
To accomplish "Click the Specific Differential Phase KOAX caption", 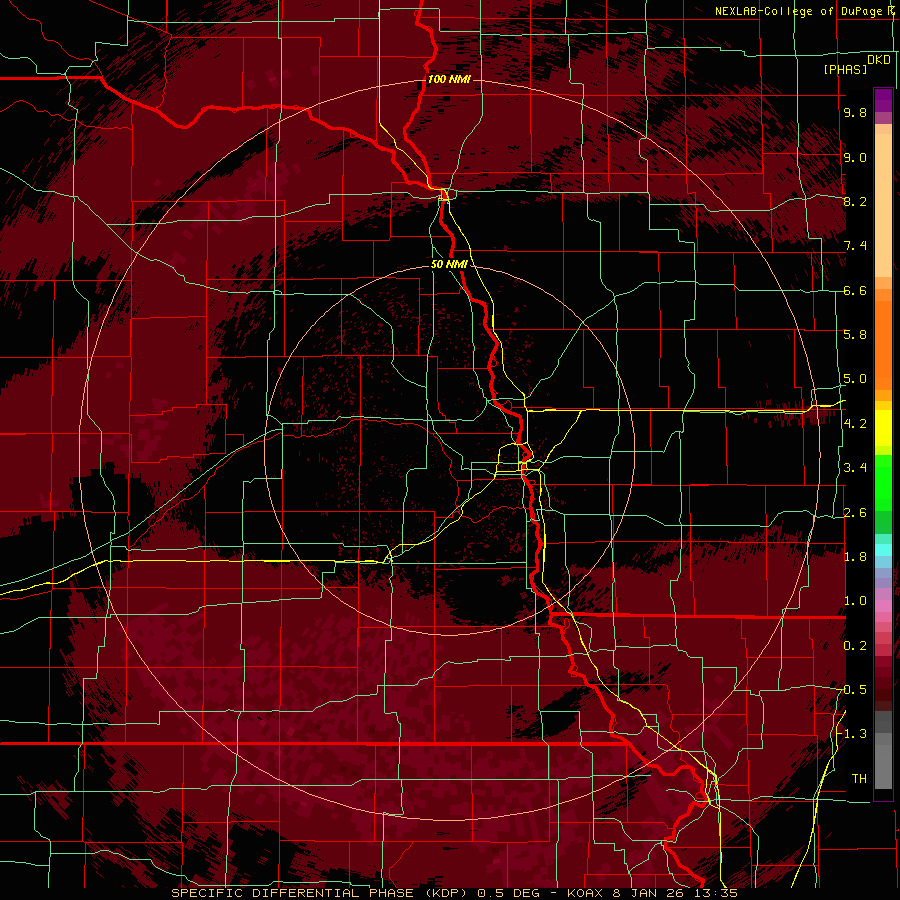I will pyautogui.click(x=454, y=893).
